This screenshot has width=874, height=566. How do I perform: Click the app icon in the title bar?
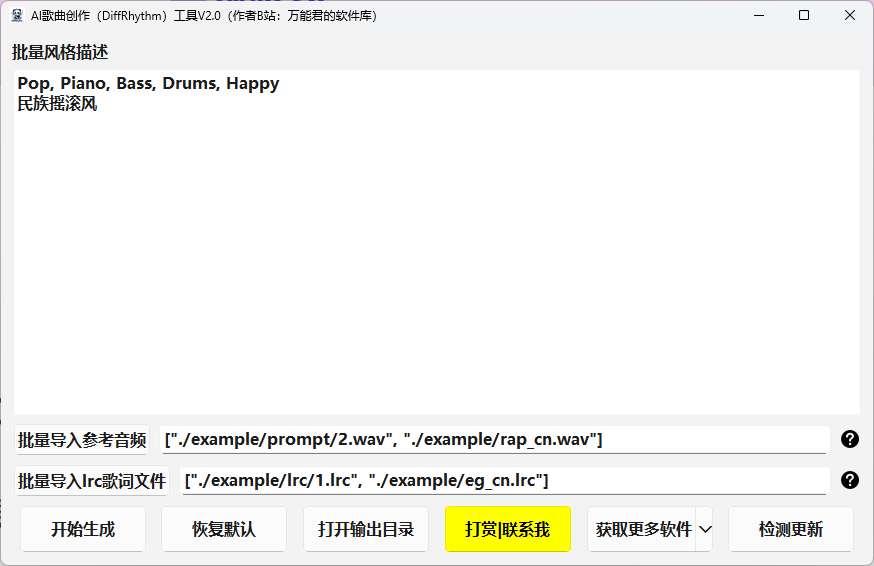point(17,16)
